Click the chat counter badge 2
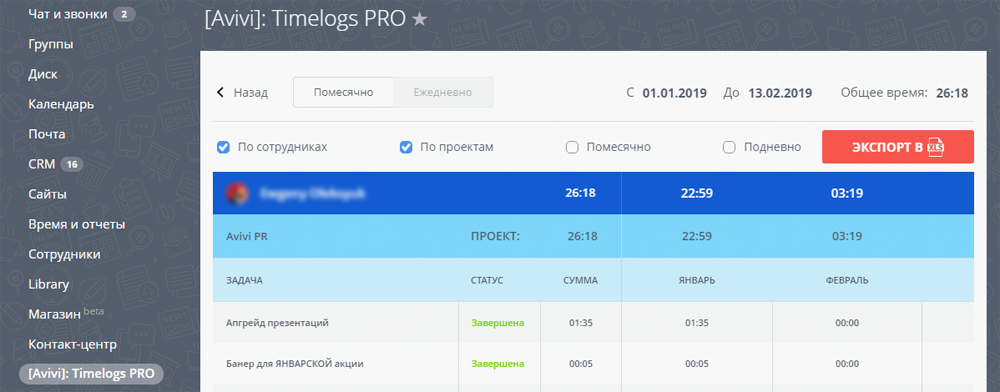The height and width of the screenshot is (392, 1000). pyautogui.click(x=124, y=14)
